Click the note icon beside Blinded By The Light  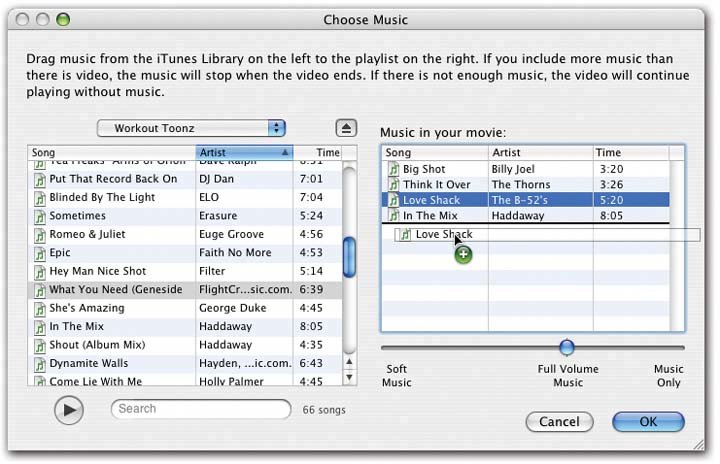[40, 198]
